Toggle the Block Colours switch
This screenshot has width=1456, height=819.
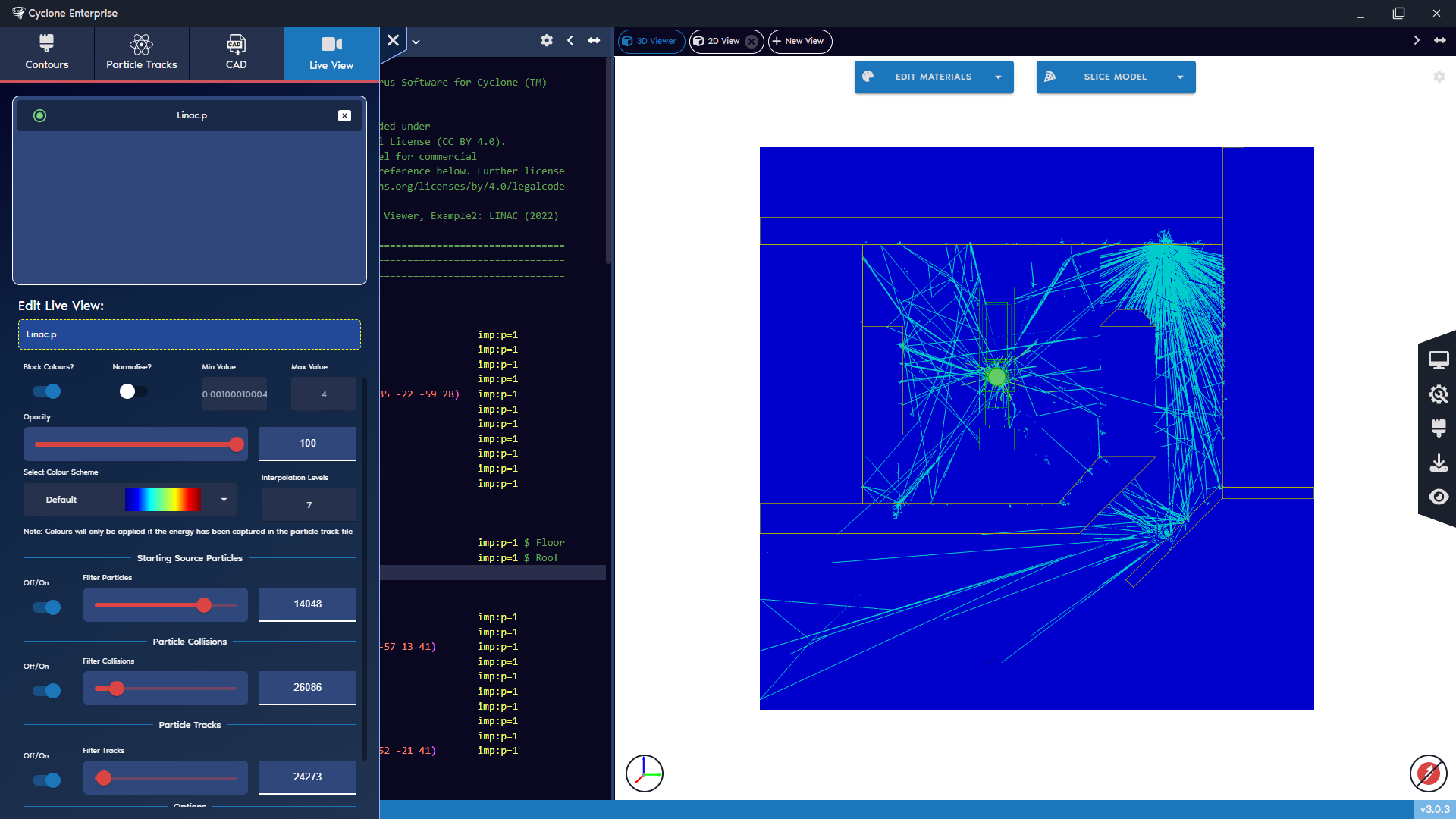point(46,391)
